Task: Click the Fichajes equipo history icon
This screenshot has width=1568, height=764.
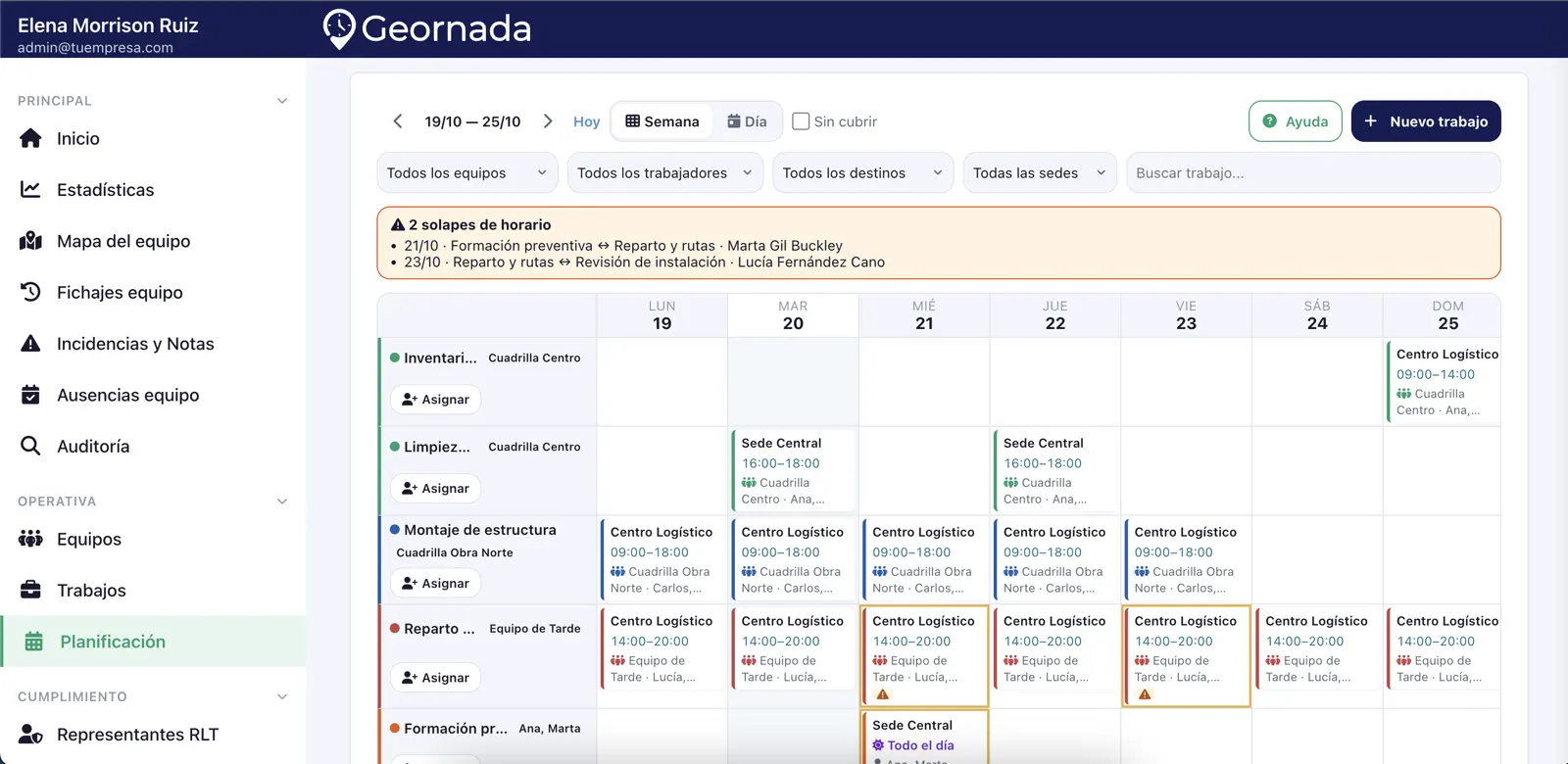Action: [x=31, y=292]
